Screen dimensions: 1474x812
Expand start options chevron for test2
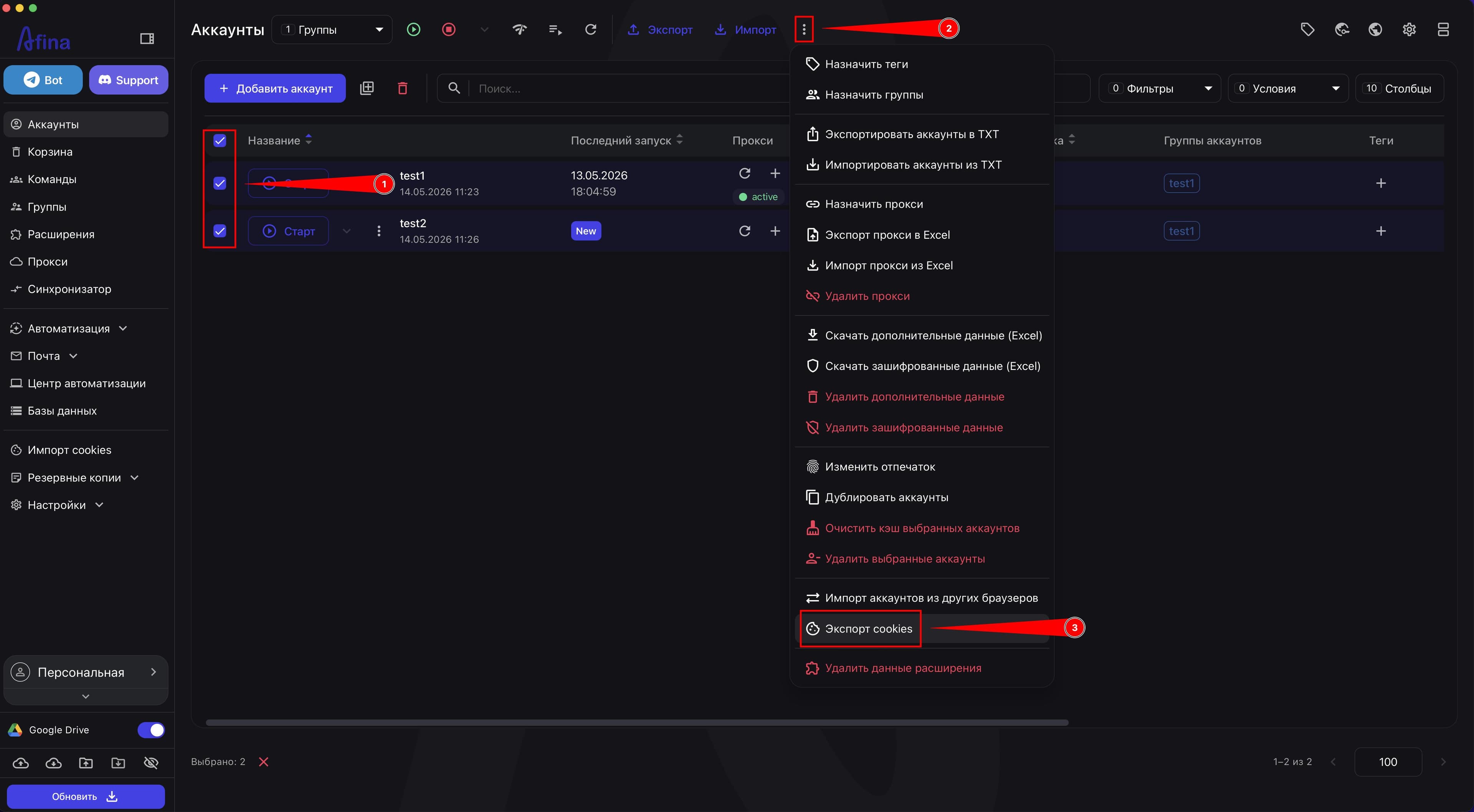(346, 231)
